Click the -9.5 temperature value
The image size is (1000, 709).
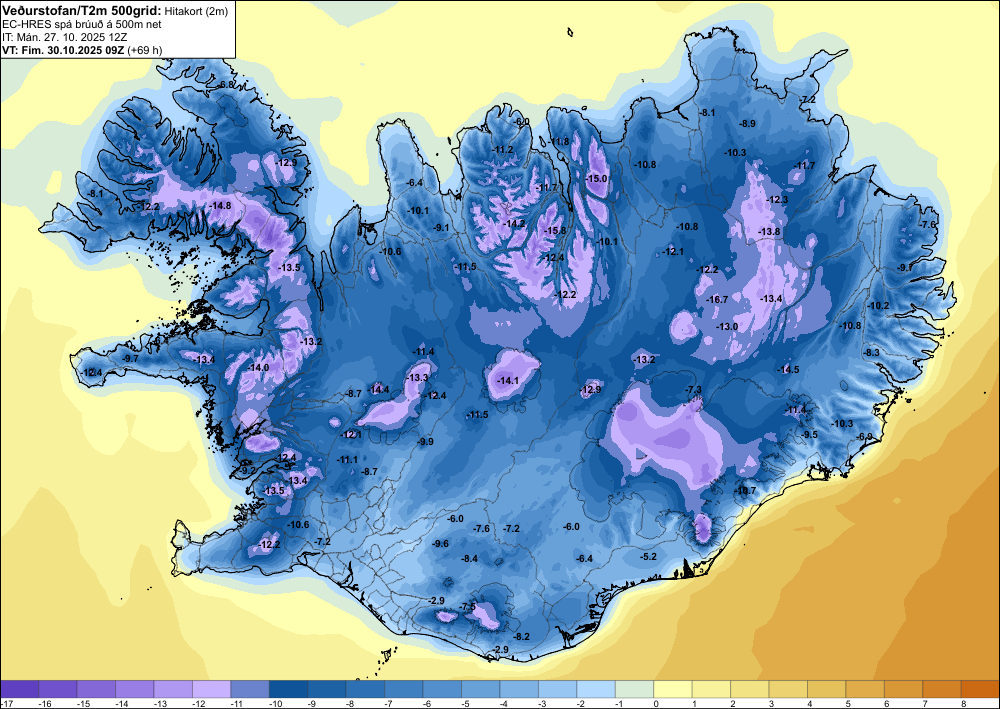(x=809, y=434)
